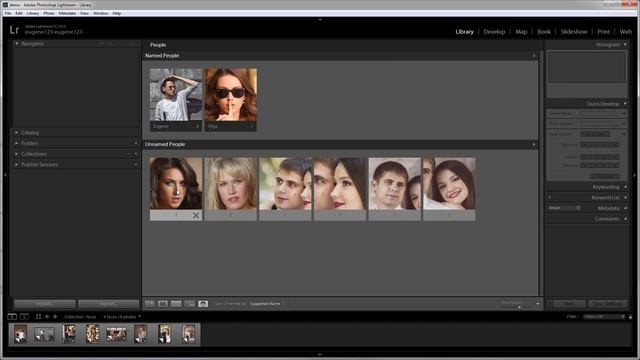Screen dimensions: 640x360
Task: Collapse the Histogram panel
Action: [625, 44]
